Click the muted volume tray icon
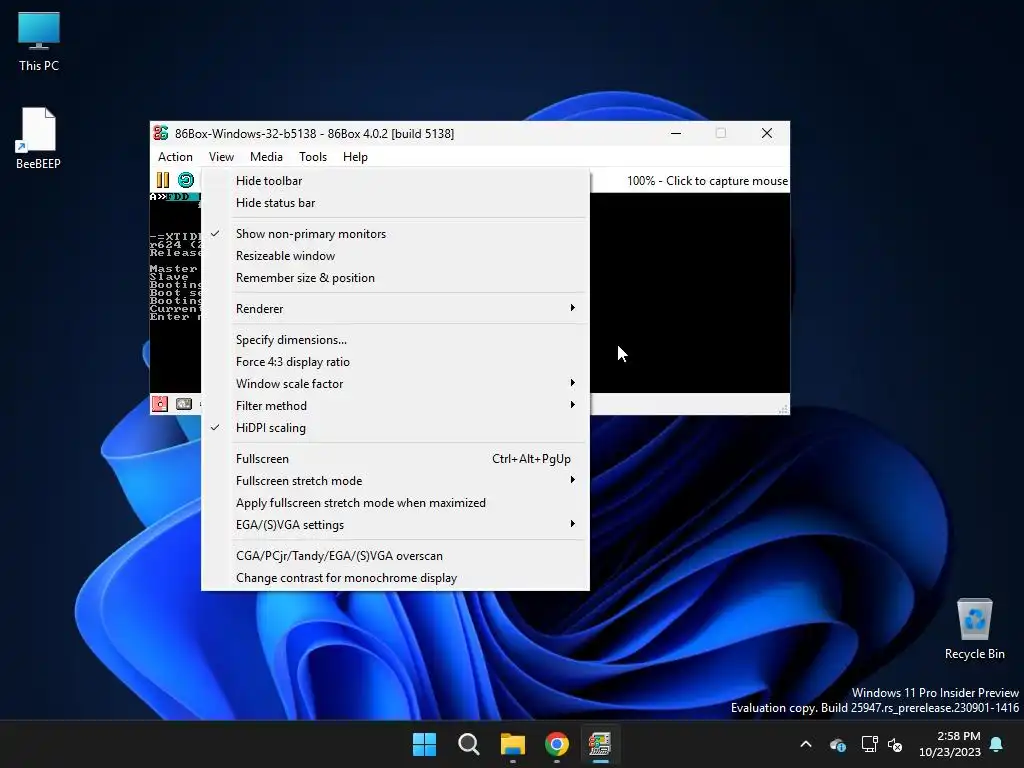 pos(895,744)
